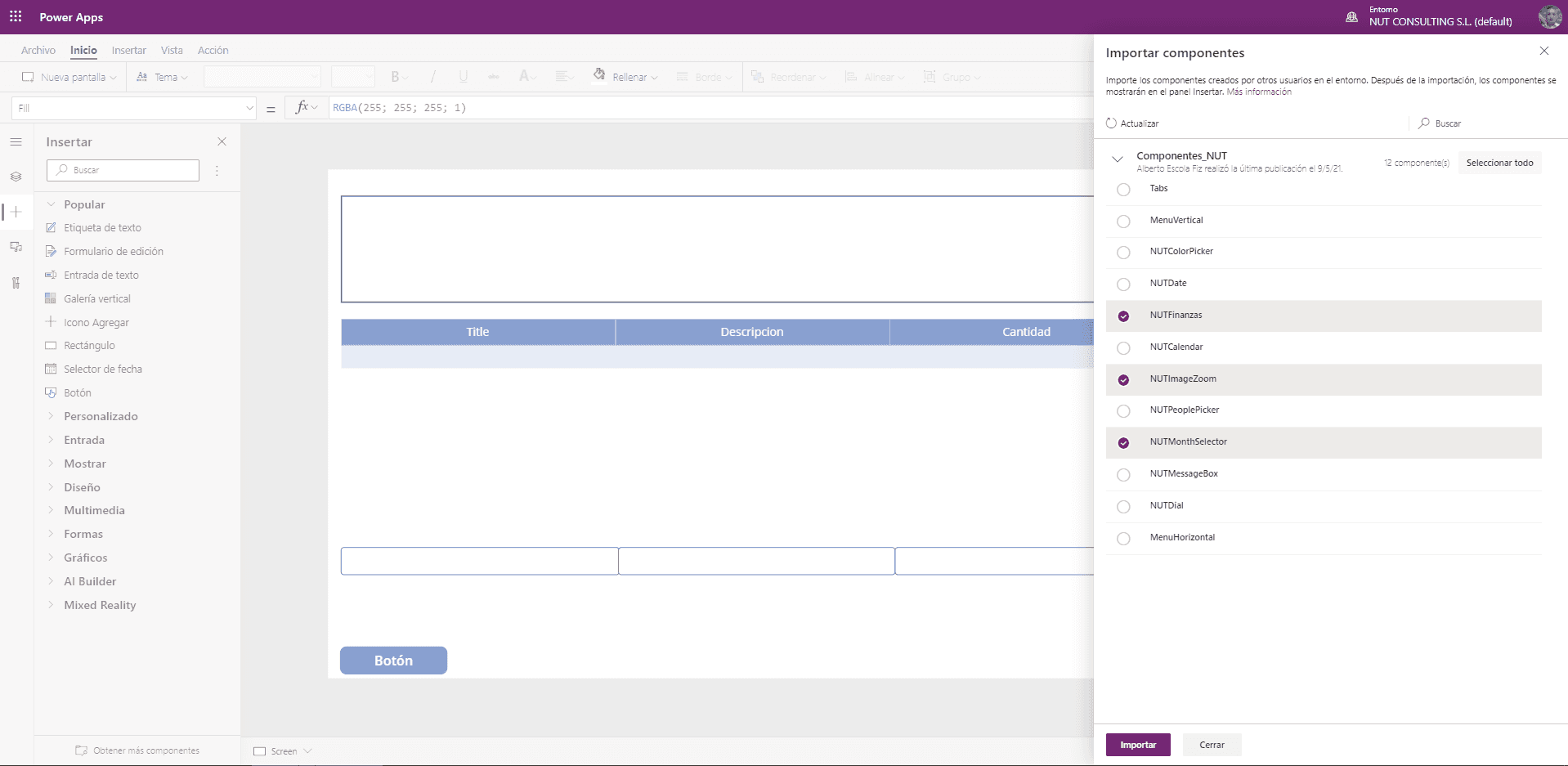Insert Entrada de texto control
1568x766 pixels.
[101, 275]
